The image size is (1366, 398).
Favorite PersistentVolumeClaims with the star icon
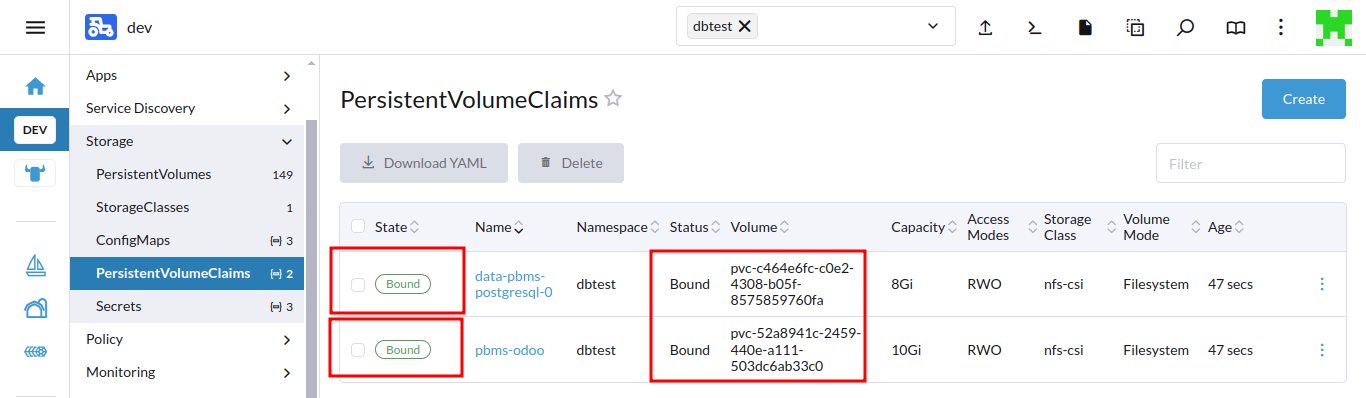click(613, 99)
